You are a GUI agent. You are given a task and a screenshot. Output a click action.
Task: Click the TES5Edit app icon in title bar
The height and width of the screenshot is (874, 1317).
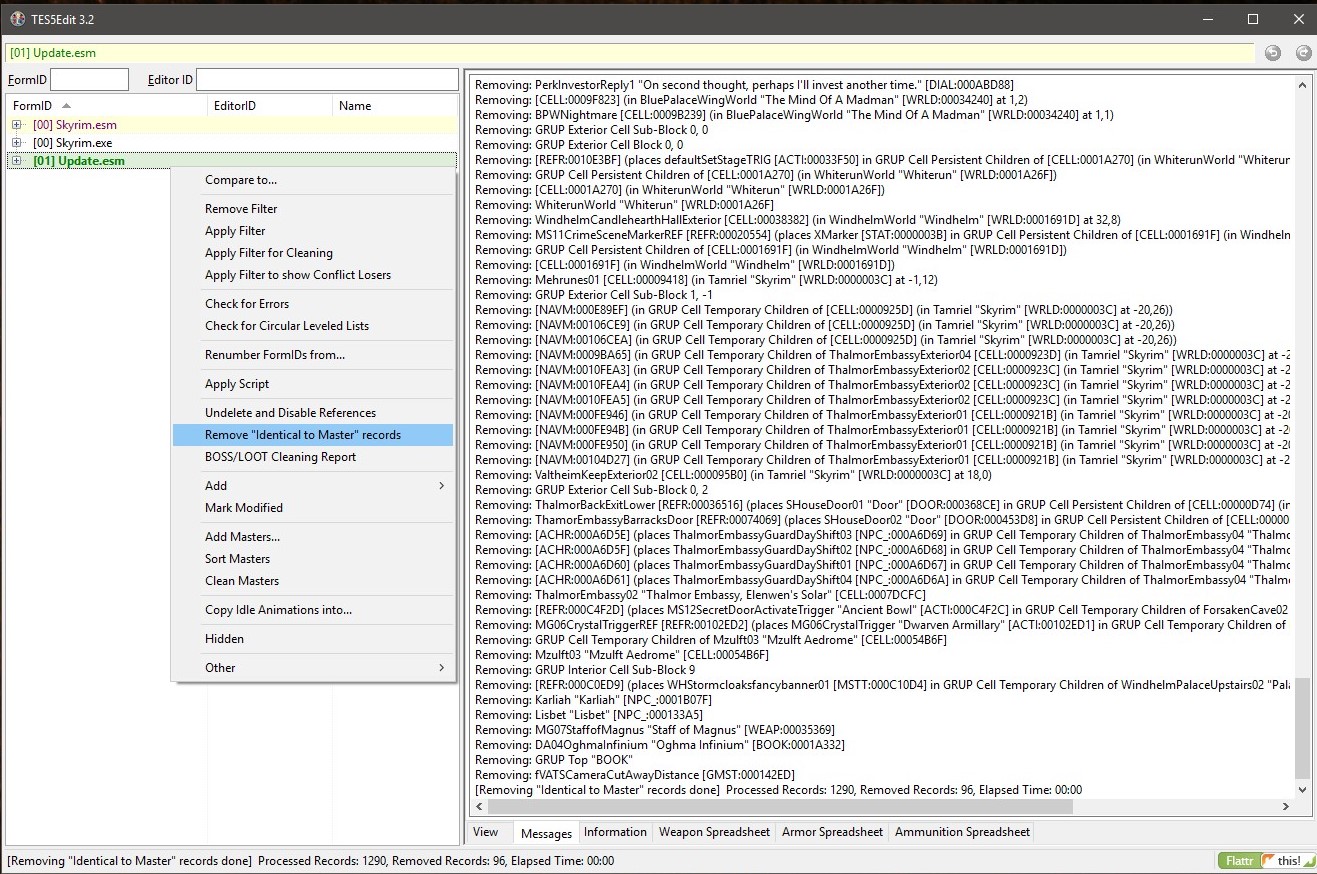15,20
